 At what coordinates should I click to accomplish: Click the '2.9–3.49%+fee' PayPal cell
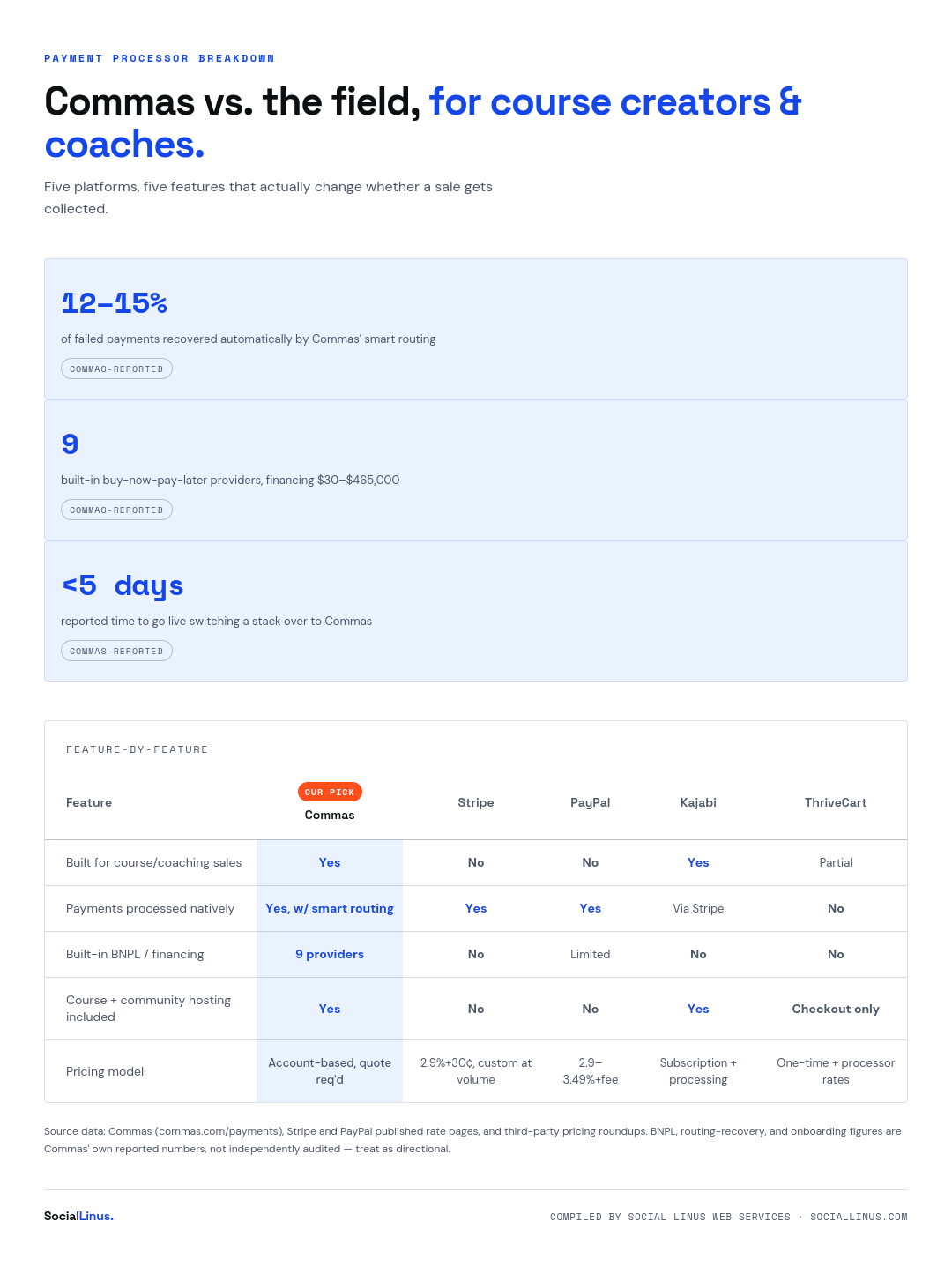(x=591, y=1071)
